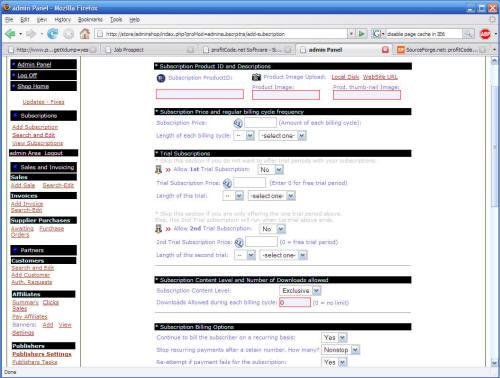Click the browser URL address field
The width and height of the screenshot is (500, 378).
pos(222,34)
